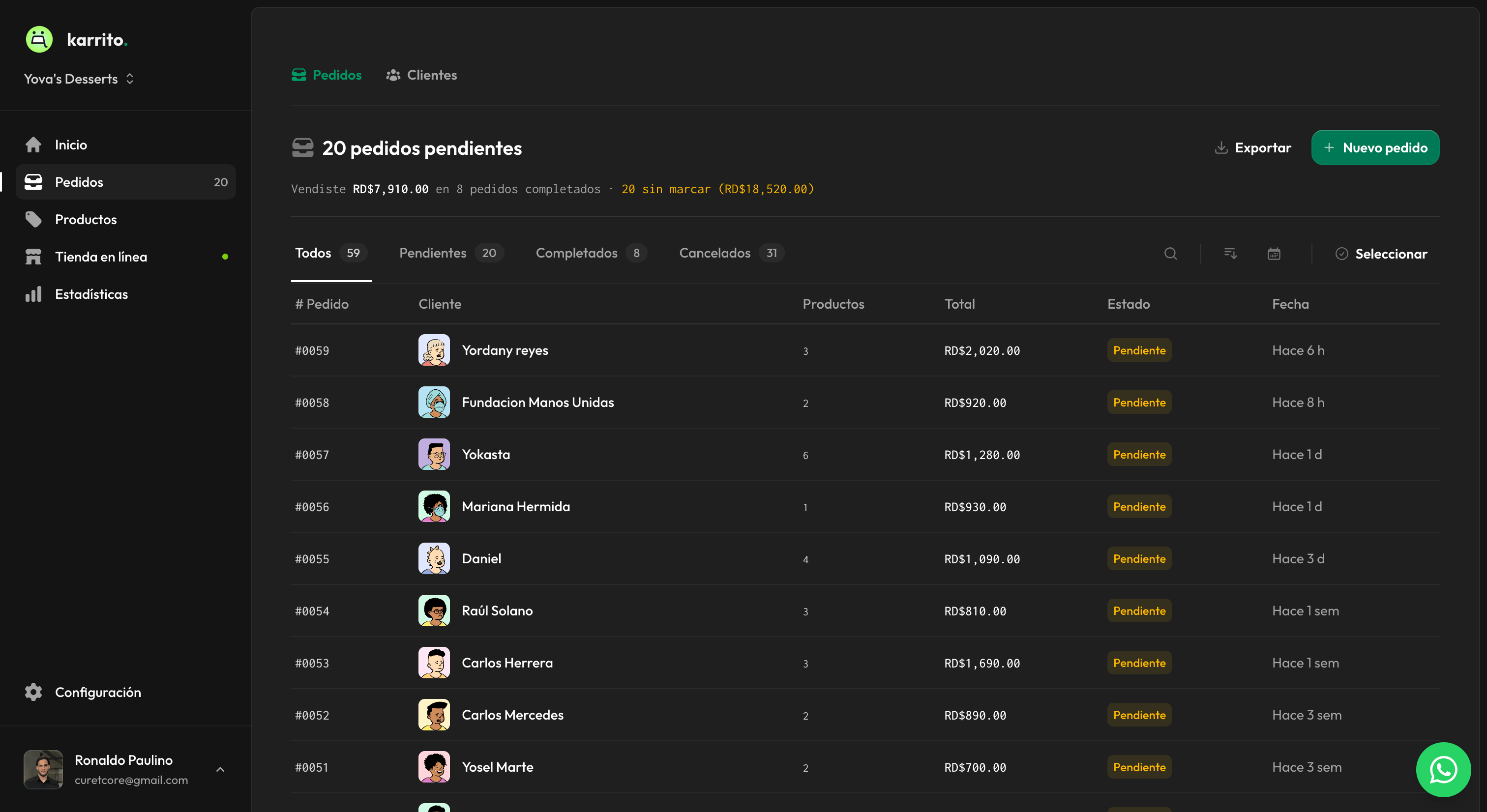Click Fundacion Manos Unidas avatar
Image resolution: width=1487 pixels, height=812 pixels.
pyautogui.click(x=434, y=402)
